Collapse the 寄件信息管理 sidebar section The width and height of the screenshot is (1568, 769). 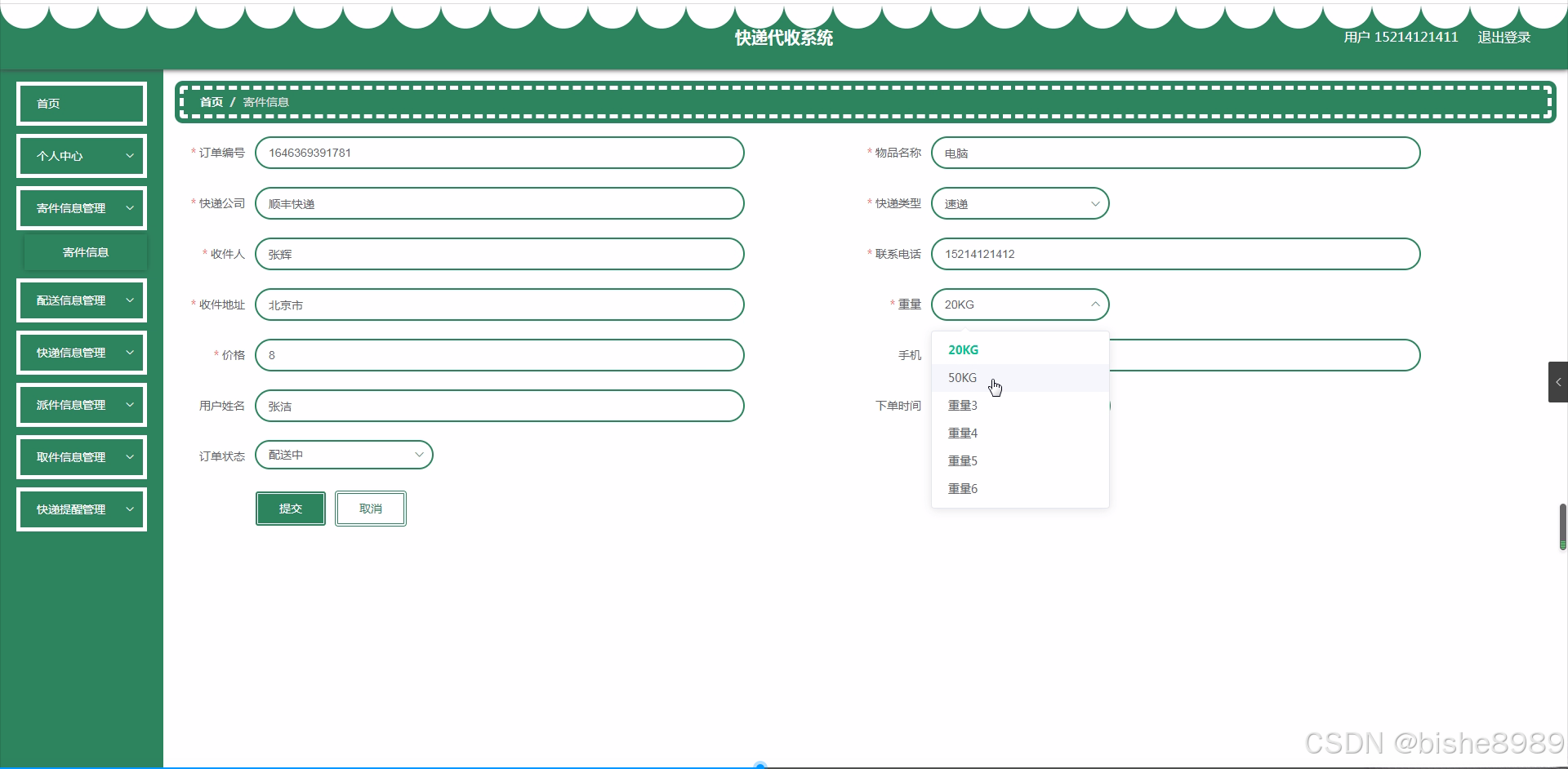(81, 207)
